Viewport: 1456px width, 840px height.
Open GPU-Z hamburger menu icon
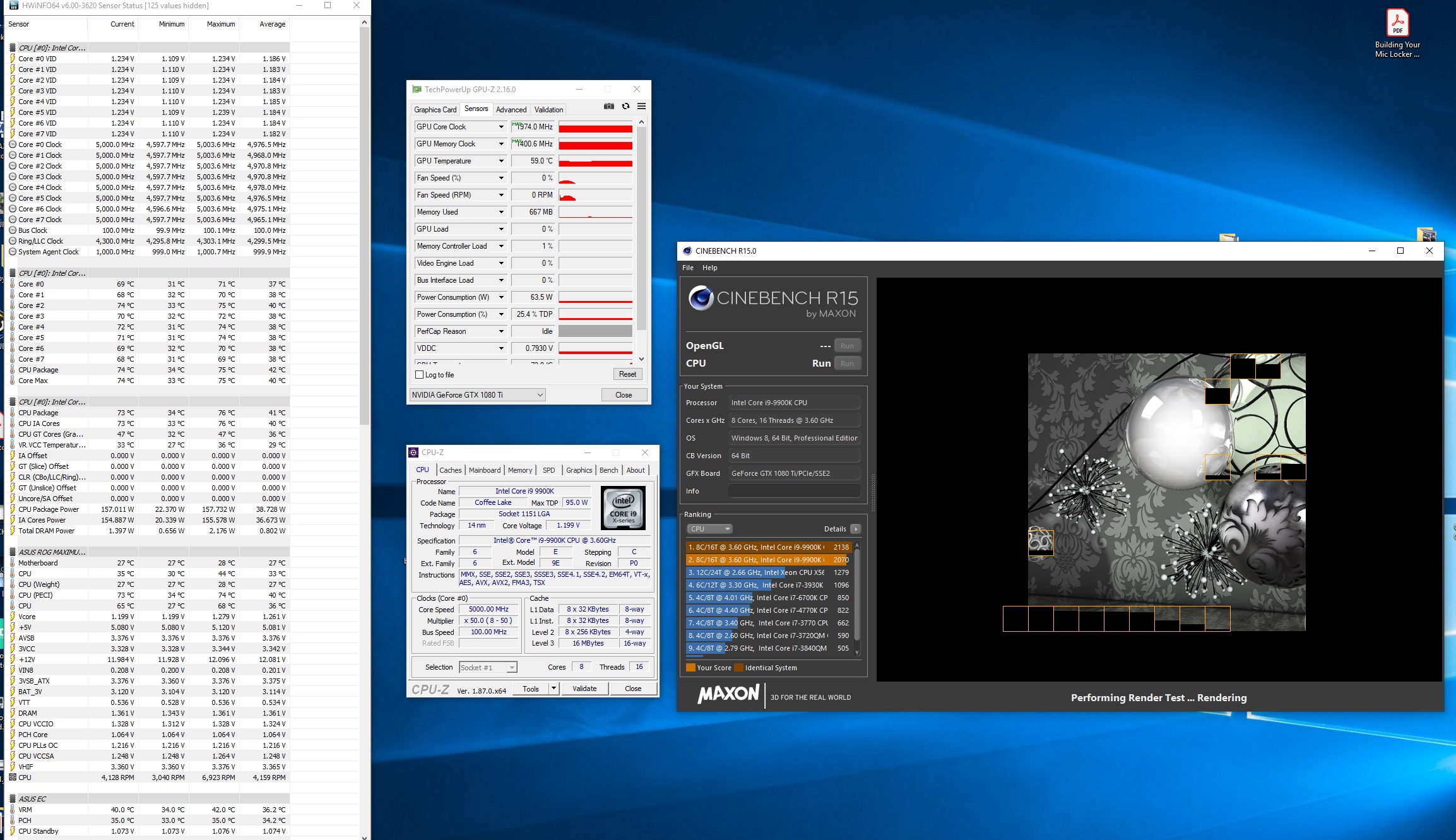point(641,106)
